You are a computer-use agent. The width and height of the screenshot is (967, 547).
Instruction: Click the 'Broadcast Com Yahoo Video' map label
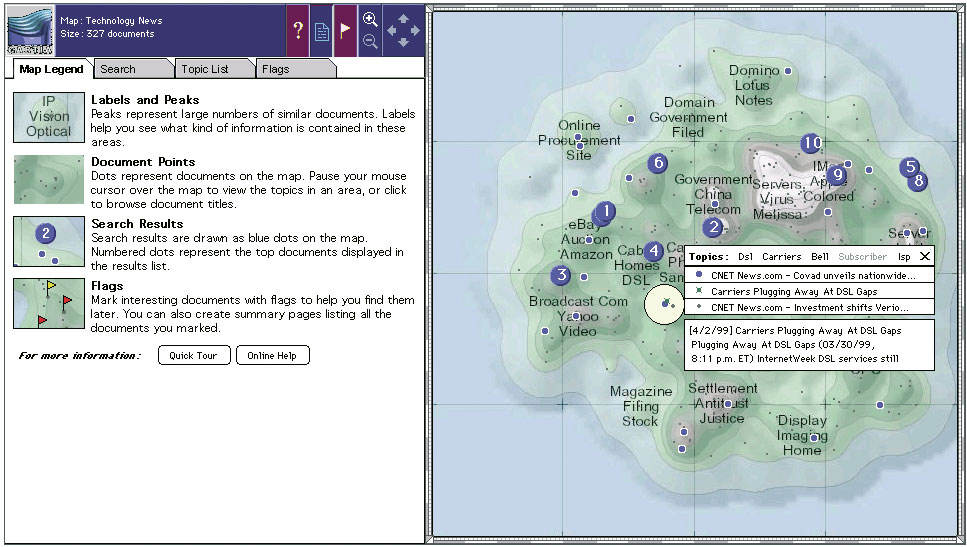(578, 316)
